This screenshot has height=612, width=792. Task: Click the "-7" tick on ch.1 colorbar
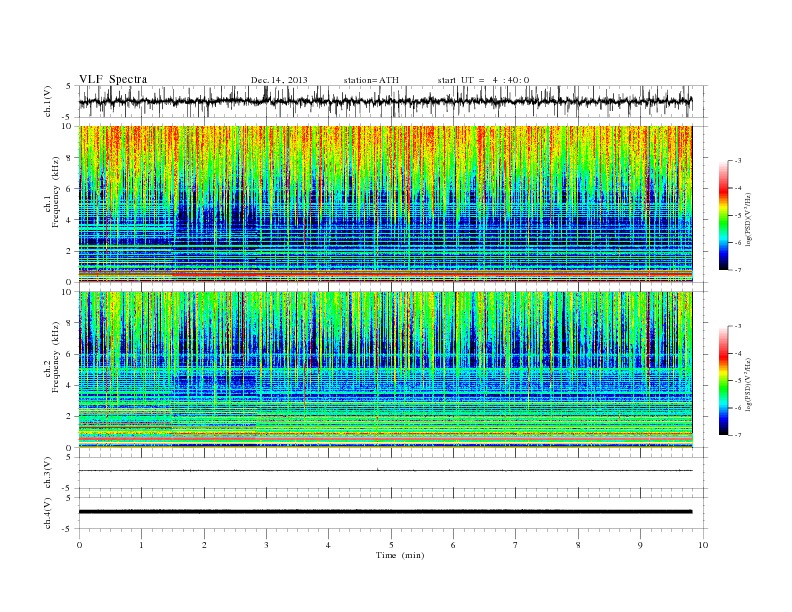click(738, 270)
